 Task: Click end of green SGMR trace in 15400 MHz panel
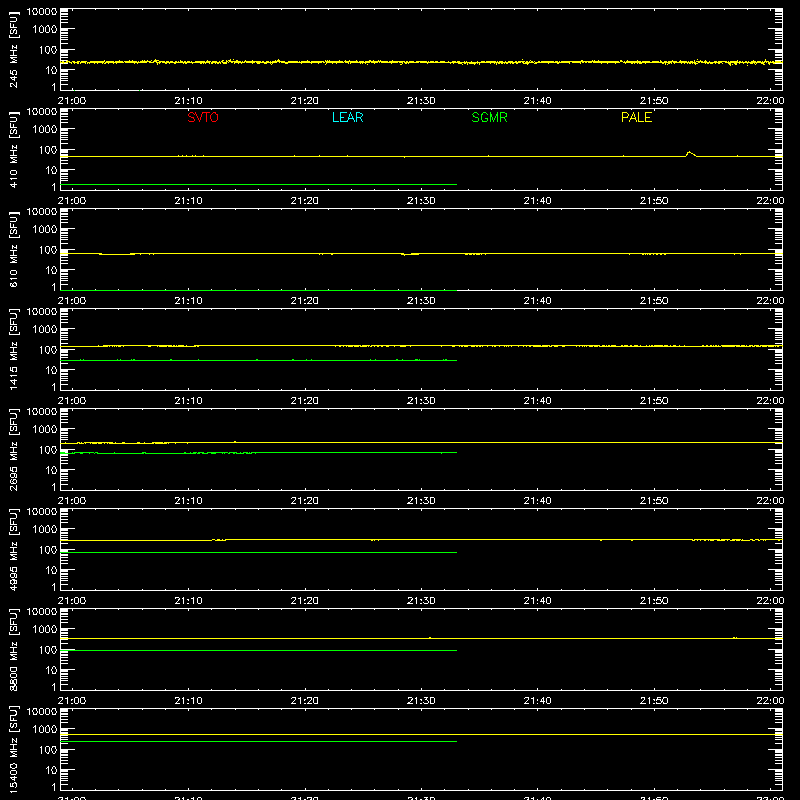click(x=456, y=741)
